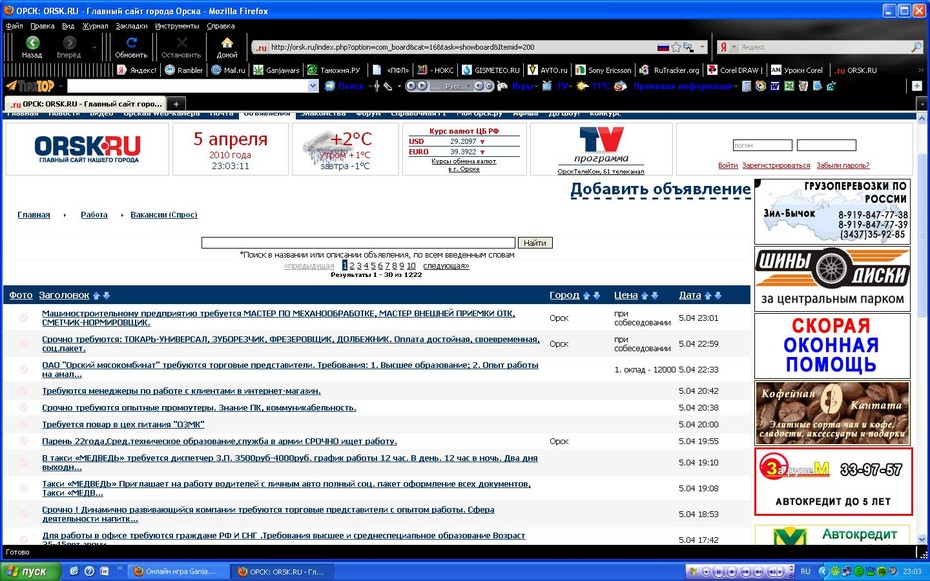The image size is (930, 581).
Task: Click the search magnifier in Yandex box
Action: [x=916, y=47]
